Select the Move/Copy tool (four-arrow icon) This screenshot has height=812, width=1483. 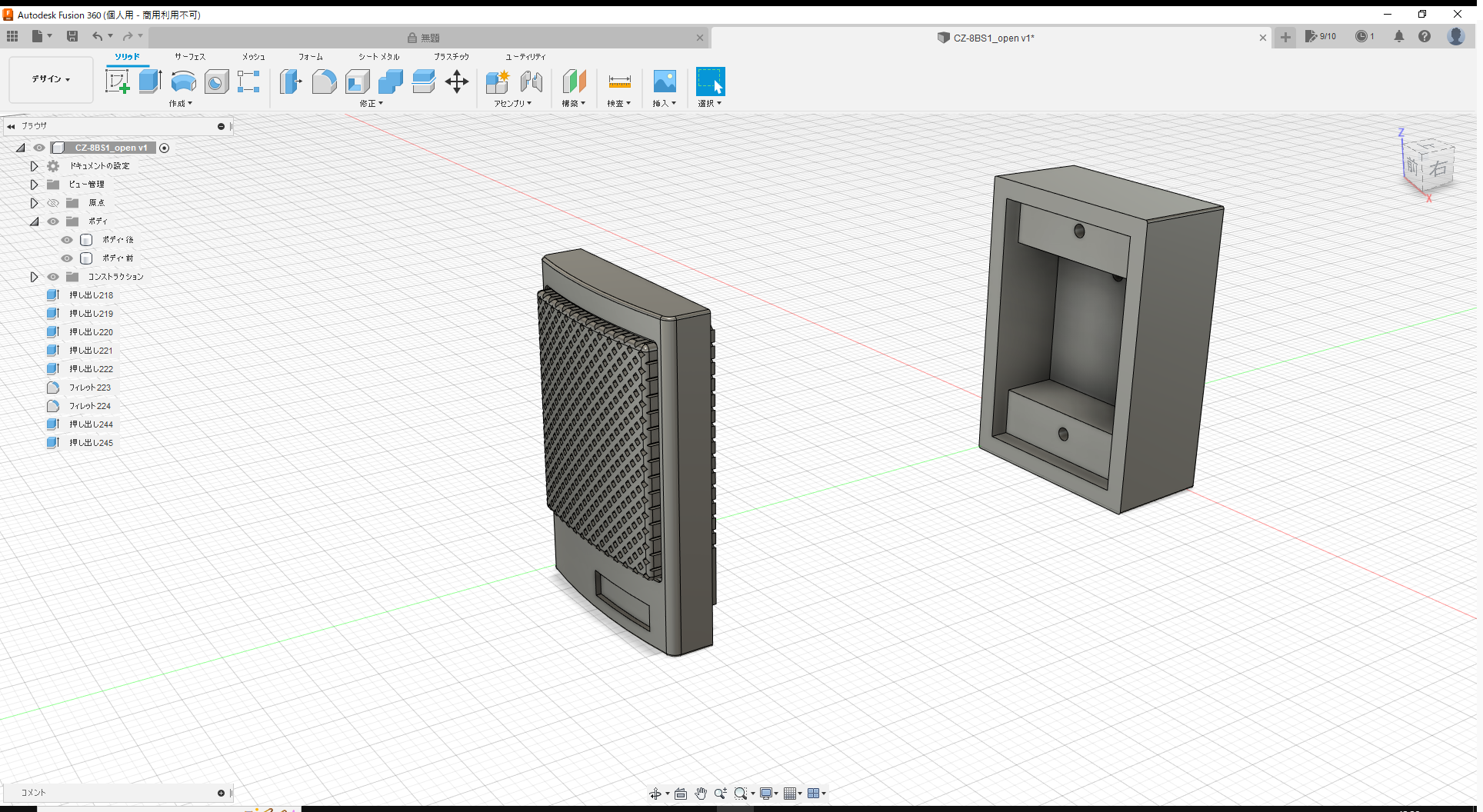457,82
